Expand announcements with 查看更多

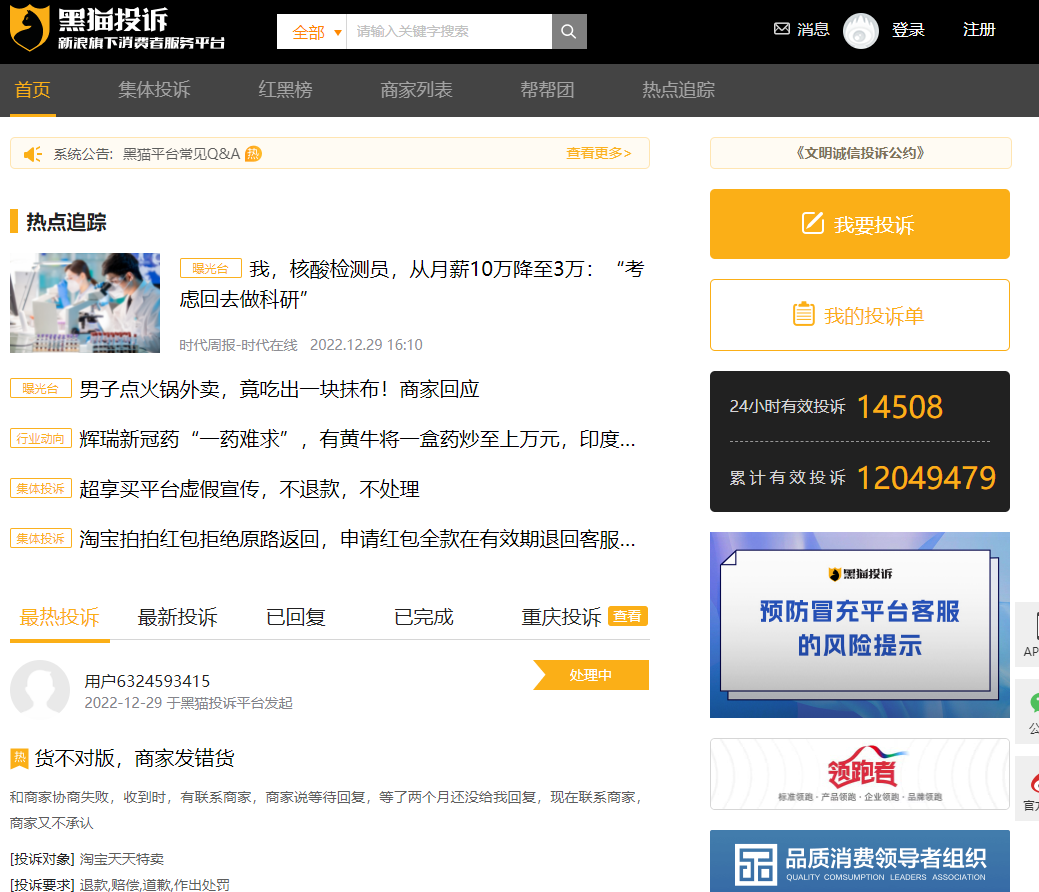pyautogui.click(x=598, y=154)
